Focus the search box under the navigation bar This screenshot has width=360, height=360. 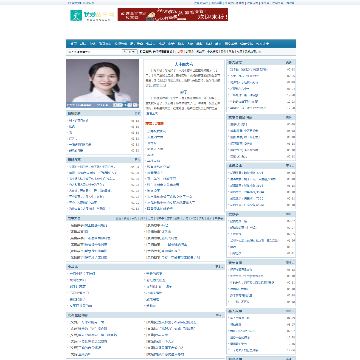coord(94,52)
